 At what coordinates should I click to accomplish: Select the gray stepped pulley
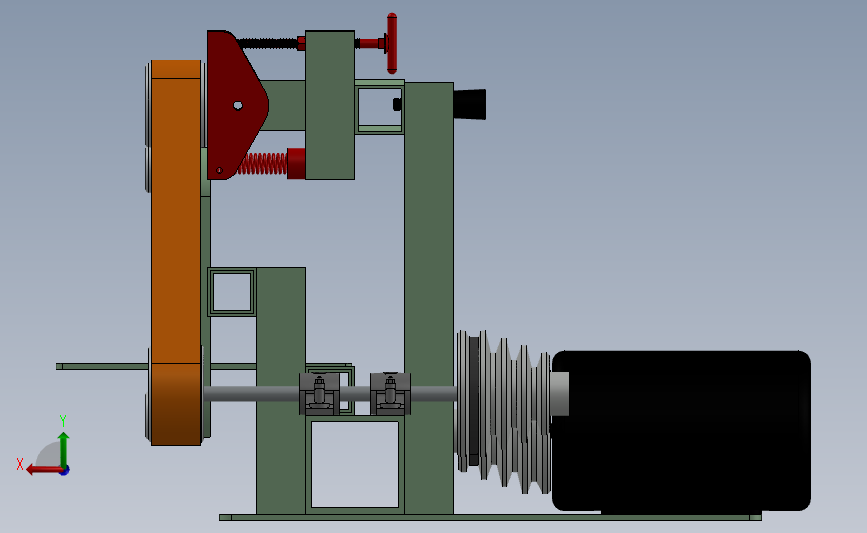point(503,412)
